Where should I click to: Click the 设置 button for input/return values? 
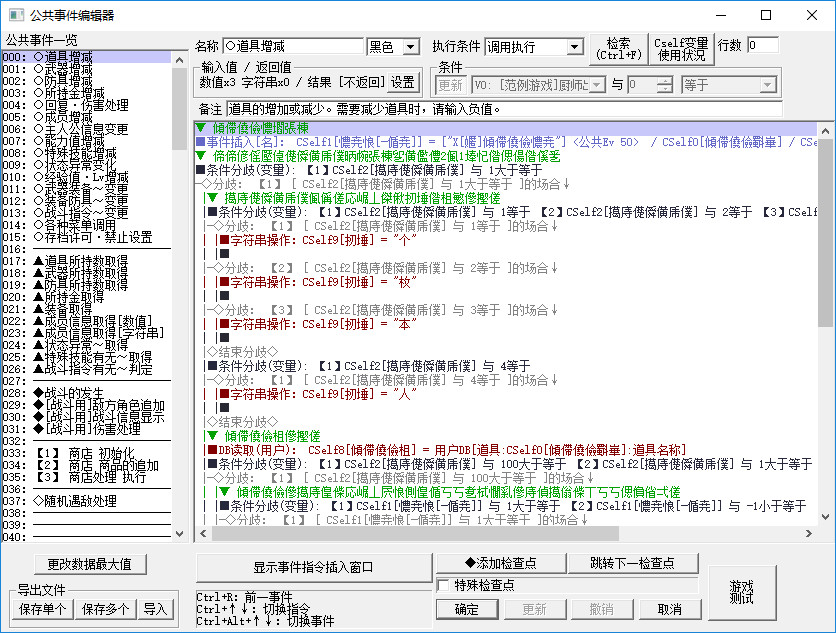(x=403, y=83)
